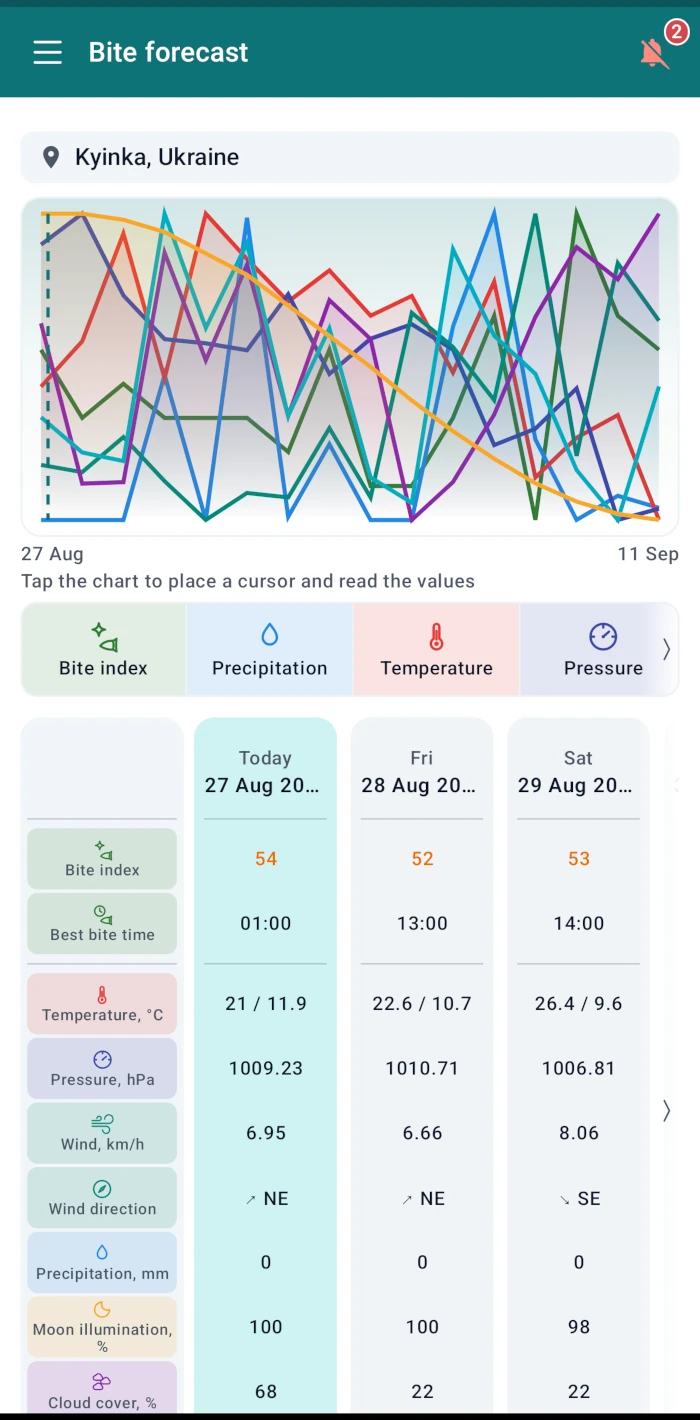Expand more chart parameters with right chevron
Image resolution: width=700 pixels, height=1420 pixels.
pos(667,649)
